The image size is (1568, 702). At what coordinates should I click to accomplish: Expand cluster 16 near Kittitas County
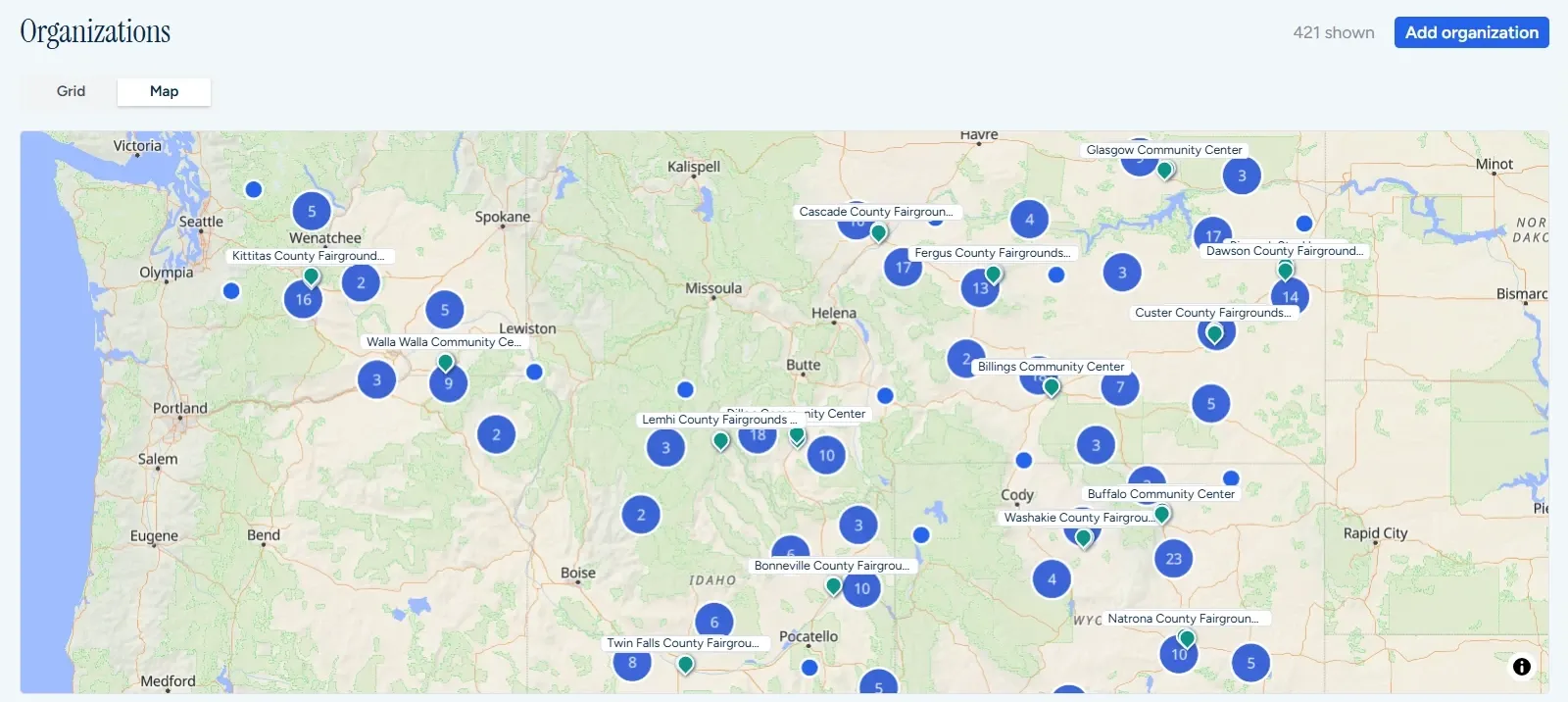303,300
